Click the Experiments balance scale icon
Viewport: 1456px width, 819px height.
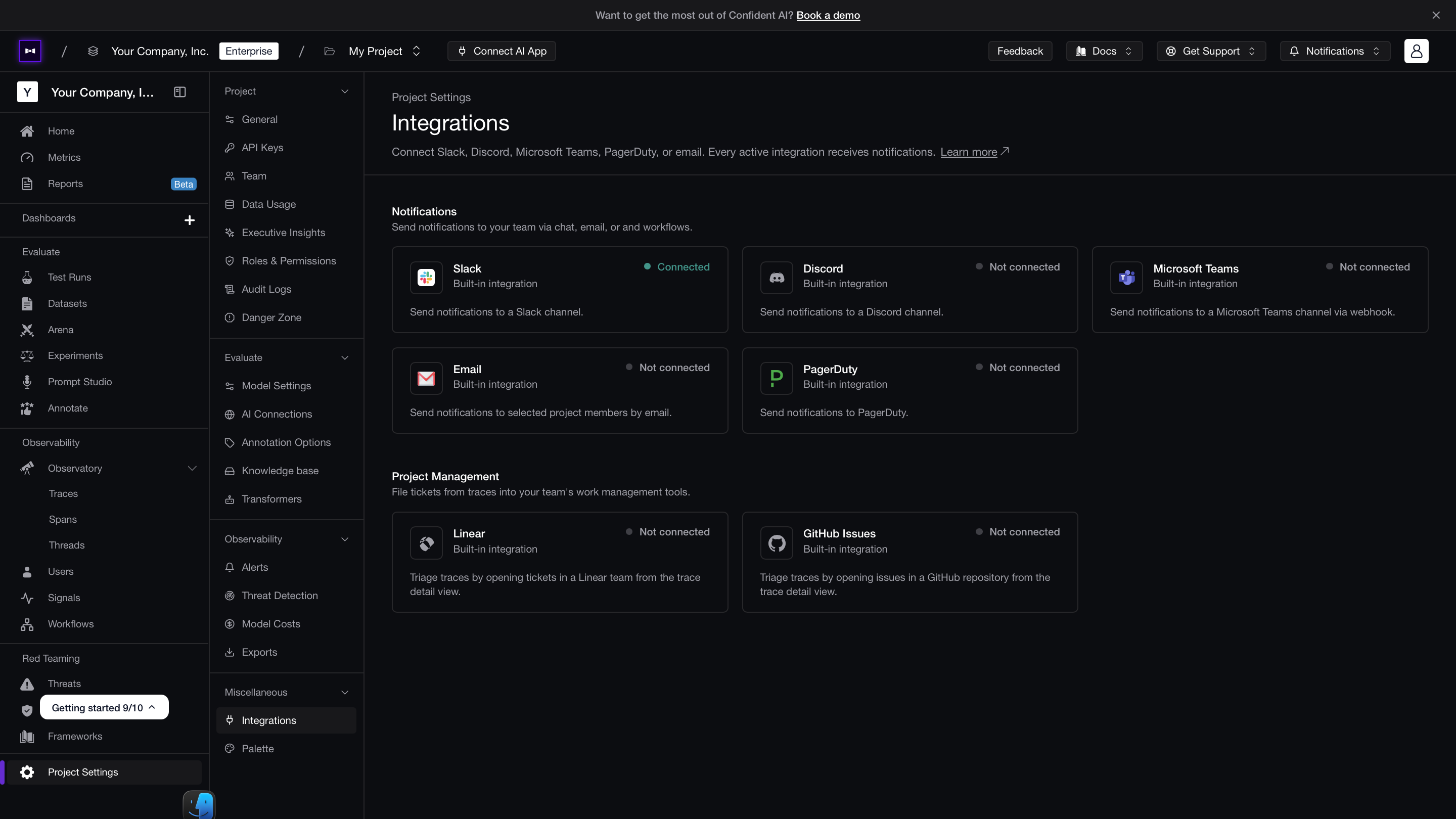27,355
